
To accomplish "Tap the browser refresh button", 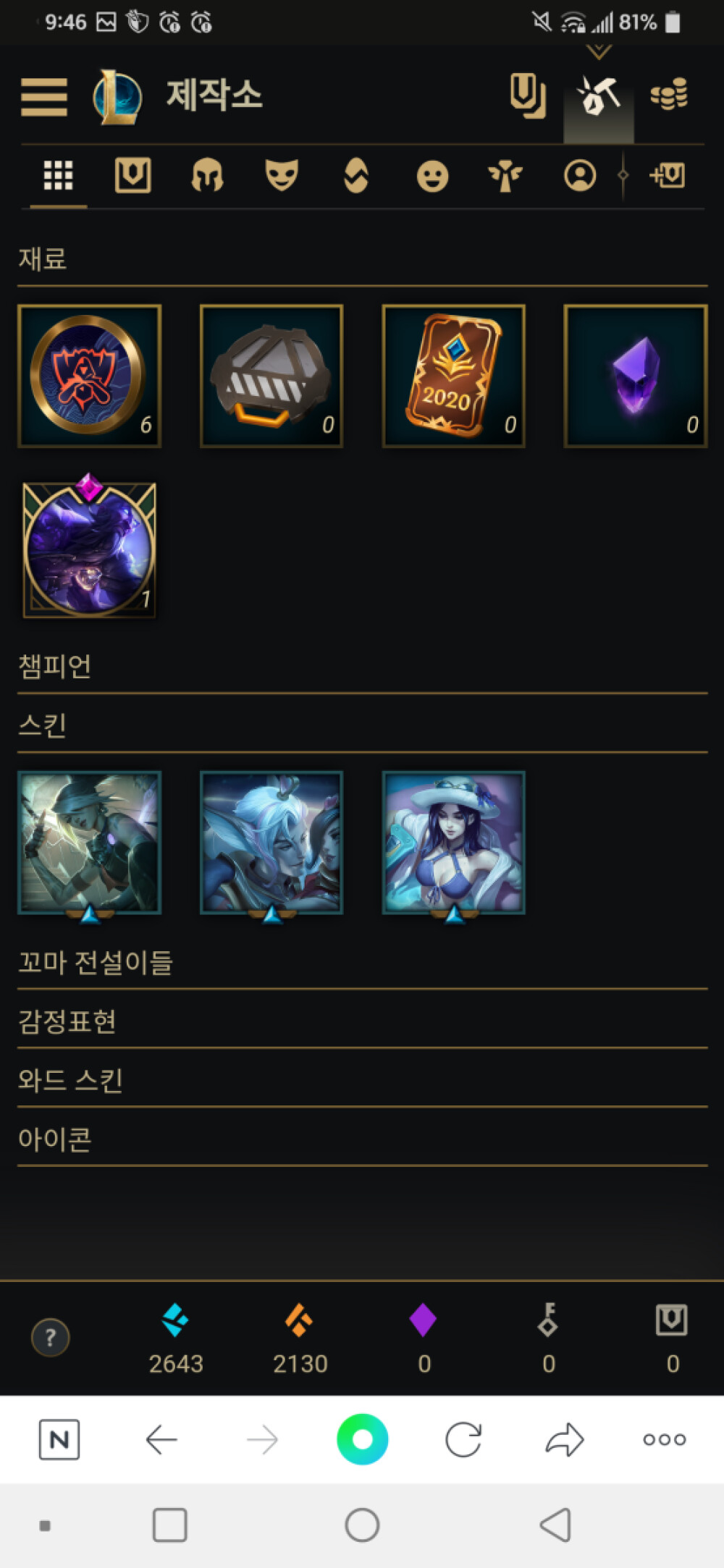I will coord(463,1439).
